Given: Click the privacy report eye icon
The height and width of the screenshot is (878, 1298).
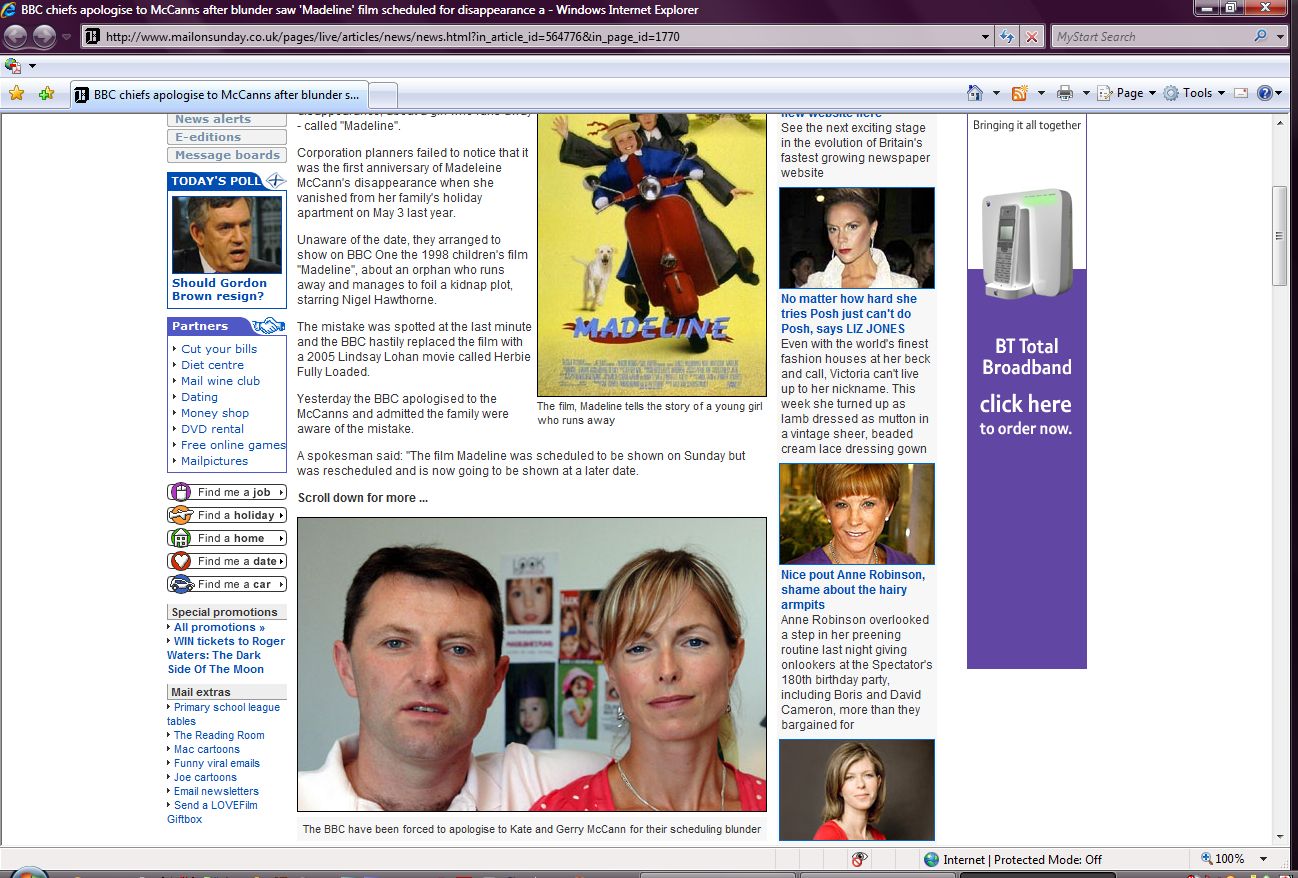Looking at the screenshot, I should tap(858, 859).
